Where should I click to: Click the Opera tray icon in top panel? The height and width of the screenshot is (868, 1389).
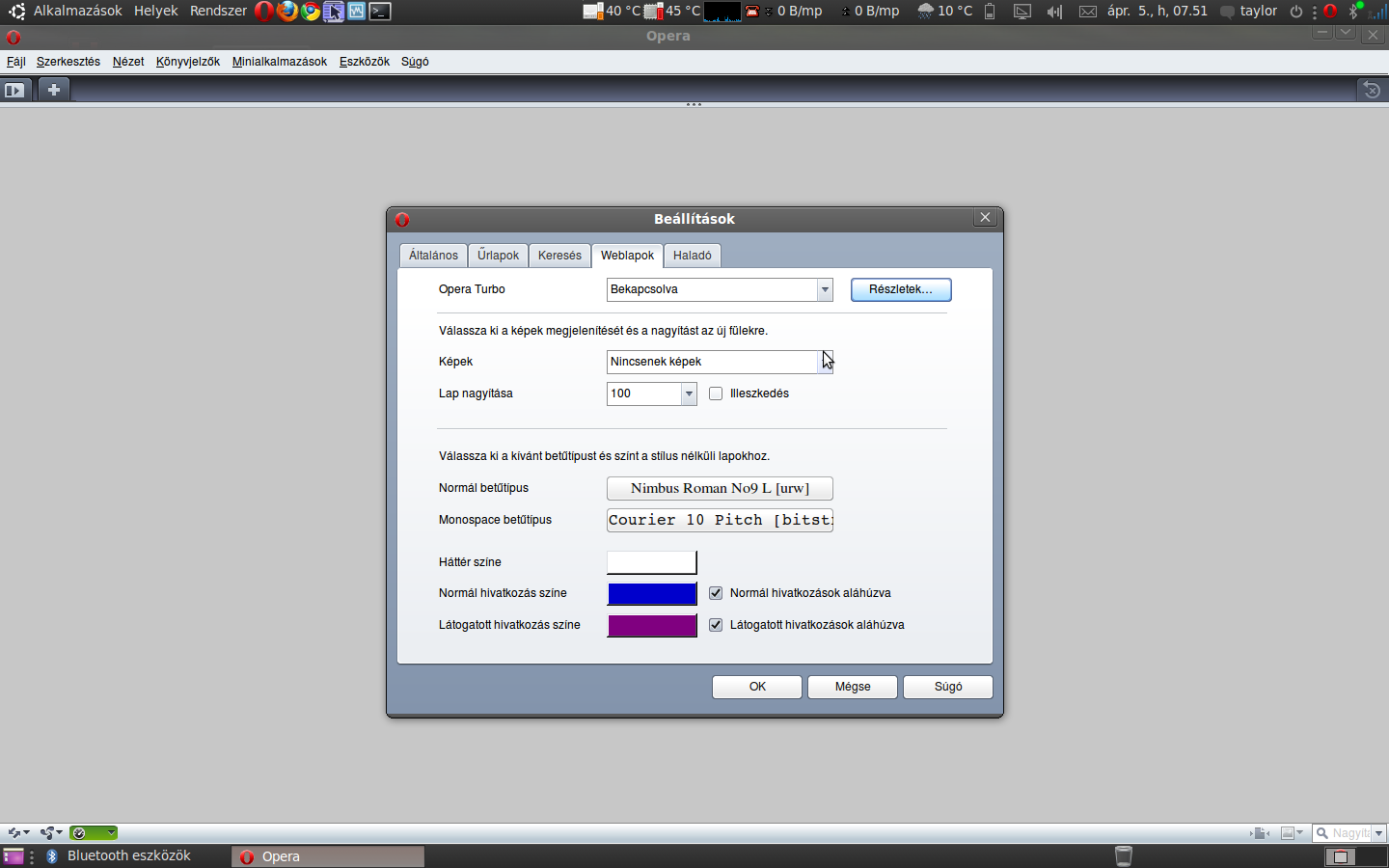[1330, 12]
